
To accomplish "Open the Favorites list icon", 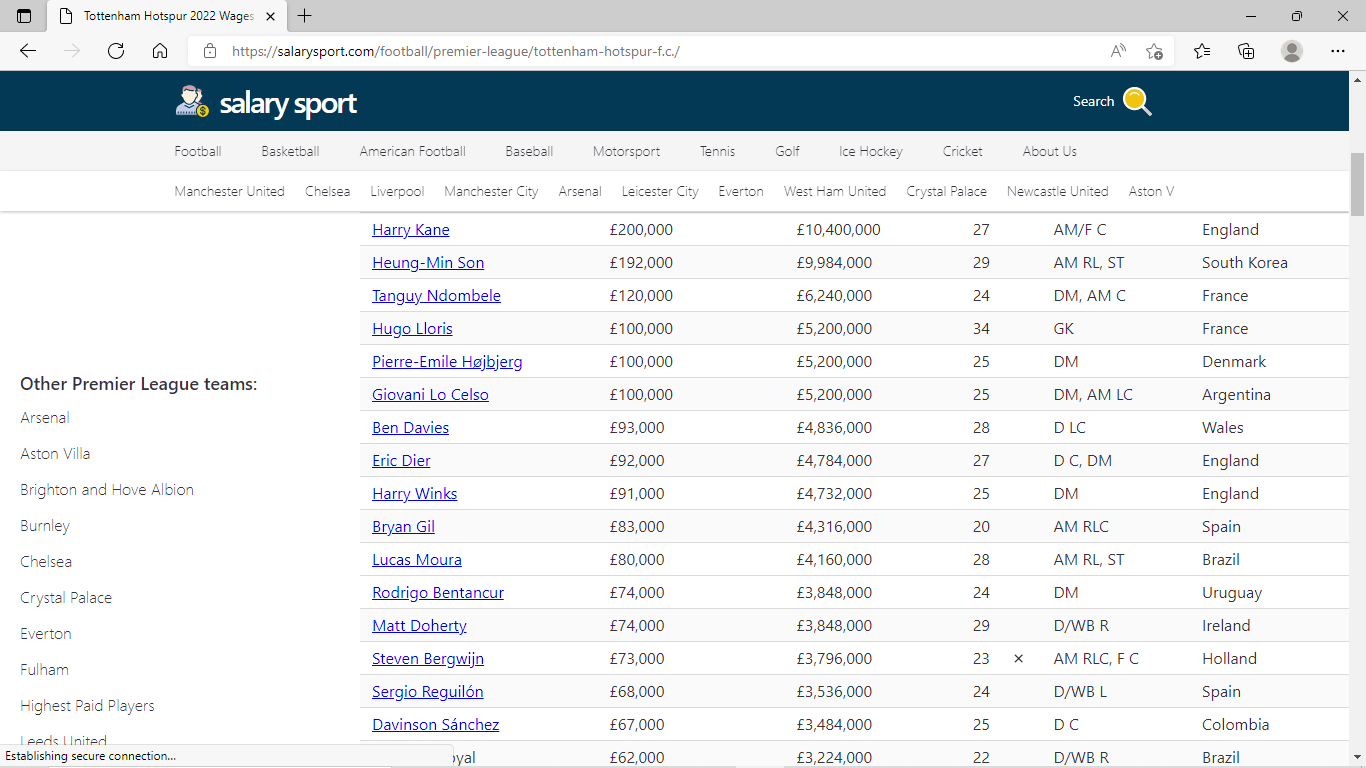I will click(1202, 51).
